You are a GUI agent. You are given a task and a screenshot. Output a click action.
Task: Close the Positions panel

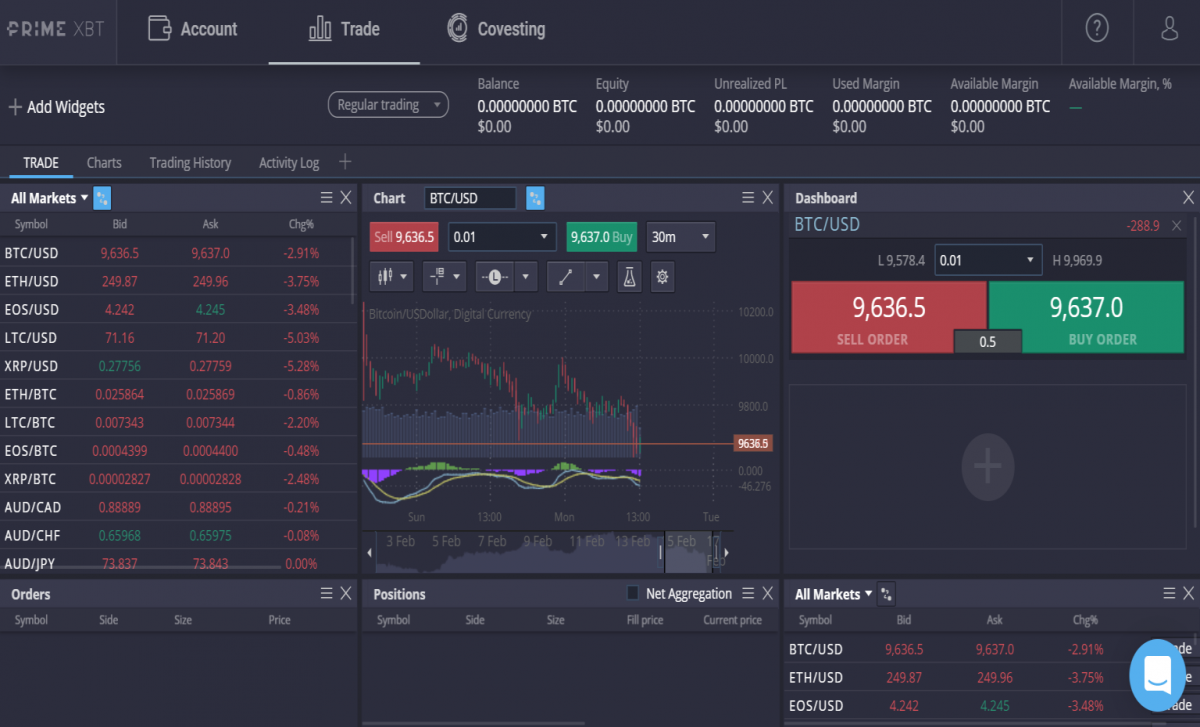pyautogui.click(x=768, y=594)
